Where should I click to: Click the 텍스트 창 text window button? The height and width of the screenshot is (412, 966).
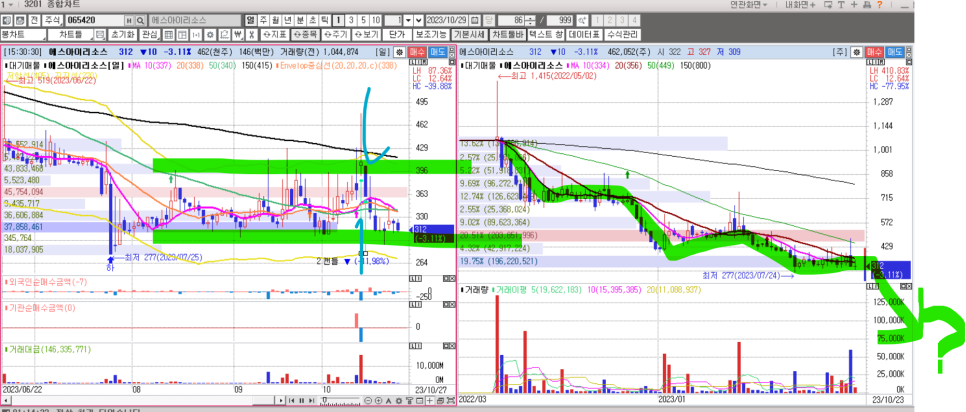tap(546, 34)
